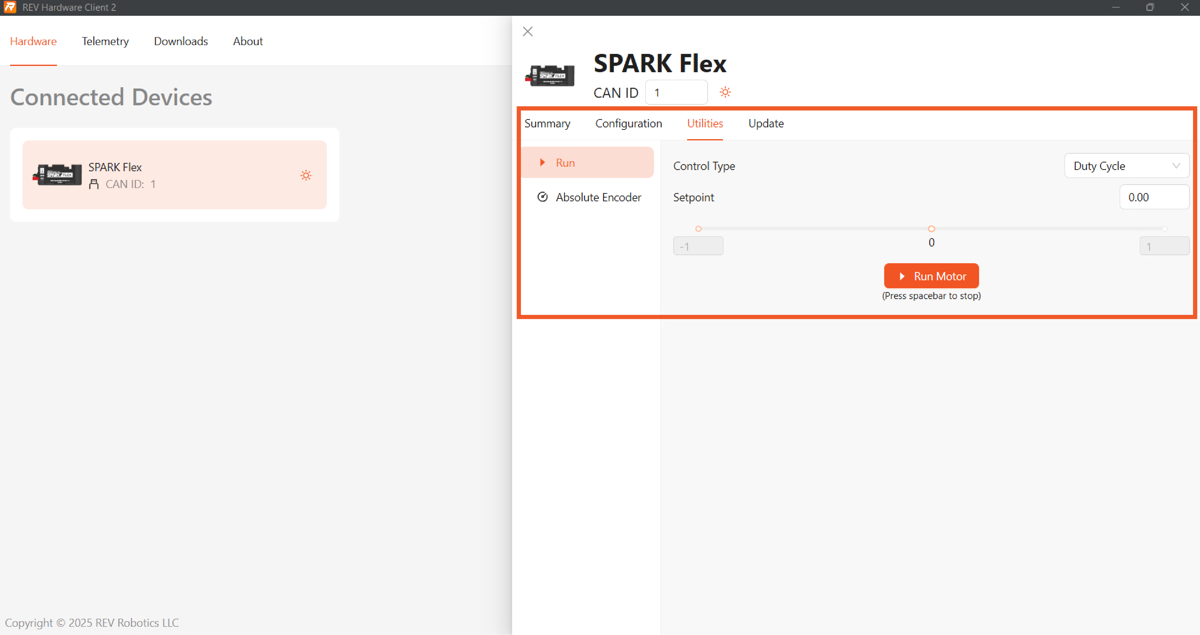This screenshot has height=635, width=1200.
Task: Click the blink icon on SPARK Flex device card
Action: point(306,175)
